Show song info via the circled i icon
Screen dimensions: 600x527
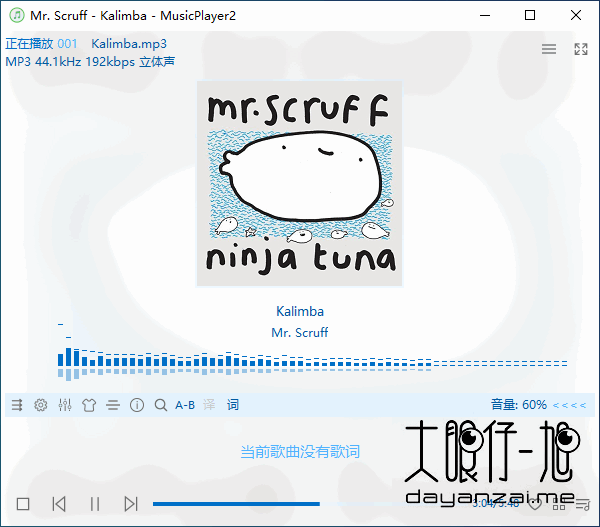[x=137, y=405]
